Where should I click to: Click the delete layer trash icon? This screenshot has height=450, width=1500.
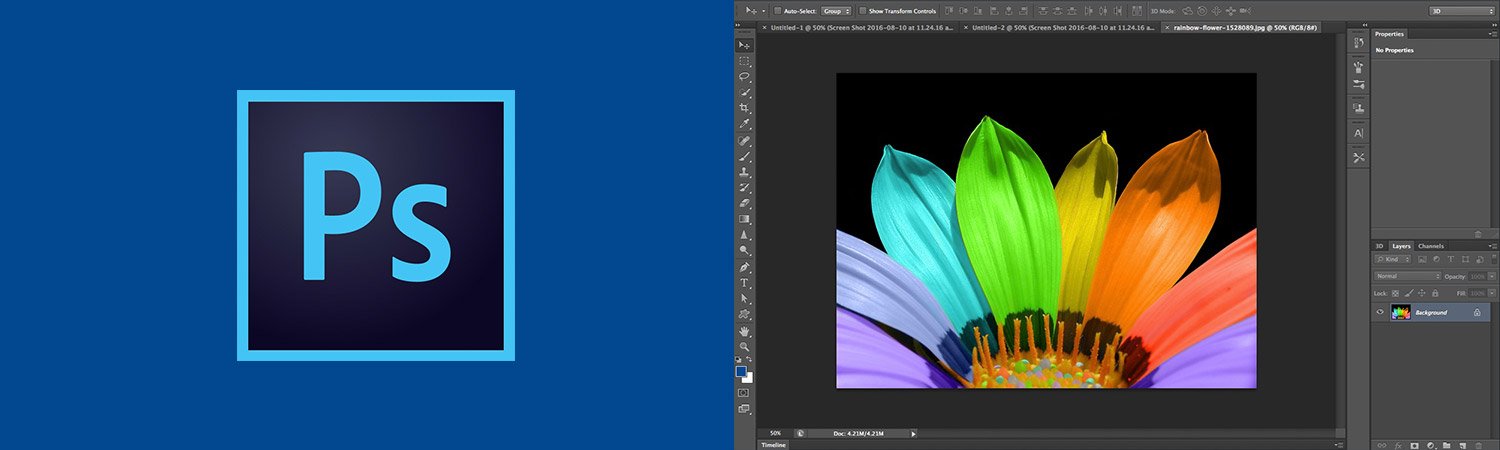[1477, 444]
